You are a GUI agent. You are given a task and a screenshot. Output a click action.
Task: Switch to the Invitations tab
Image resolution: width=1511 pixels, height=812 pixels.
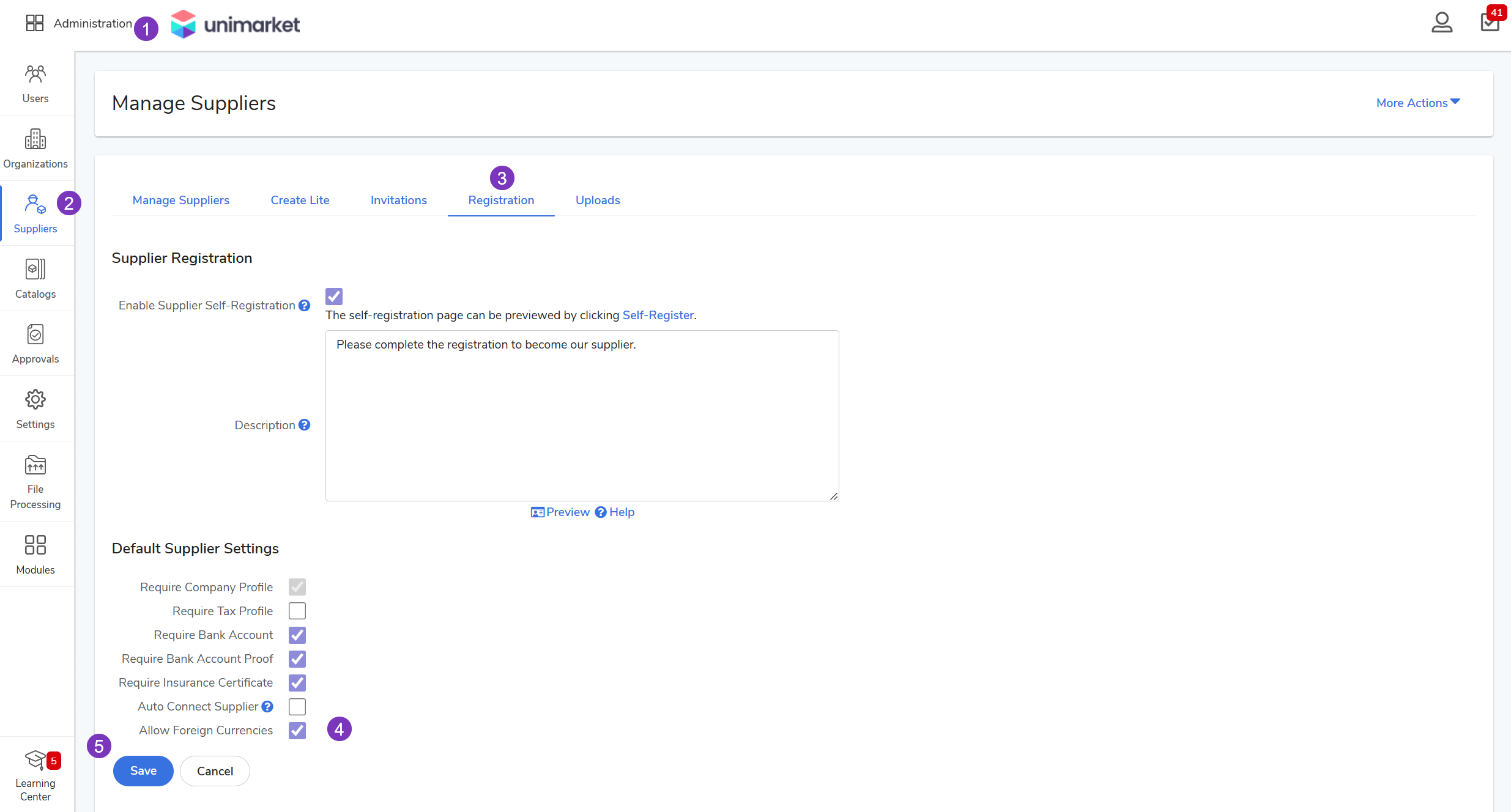[399, 200]
